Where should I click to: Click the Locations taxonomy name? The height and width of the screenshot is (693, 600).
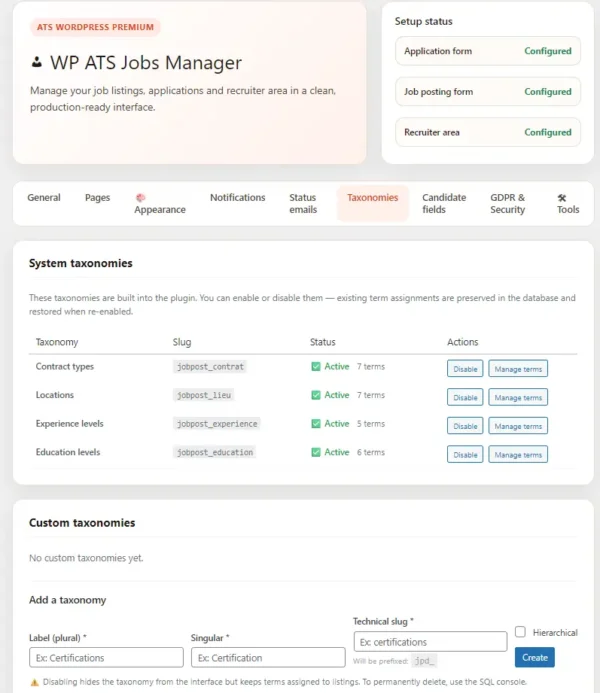pyautogui.click(x=55, y=395)
